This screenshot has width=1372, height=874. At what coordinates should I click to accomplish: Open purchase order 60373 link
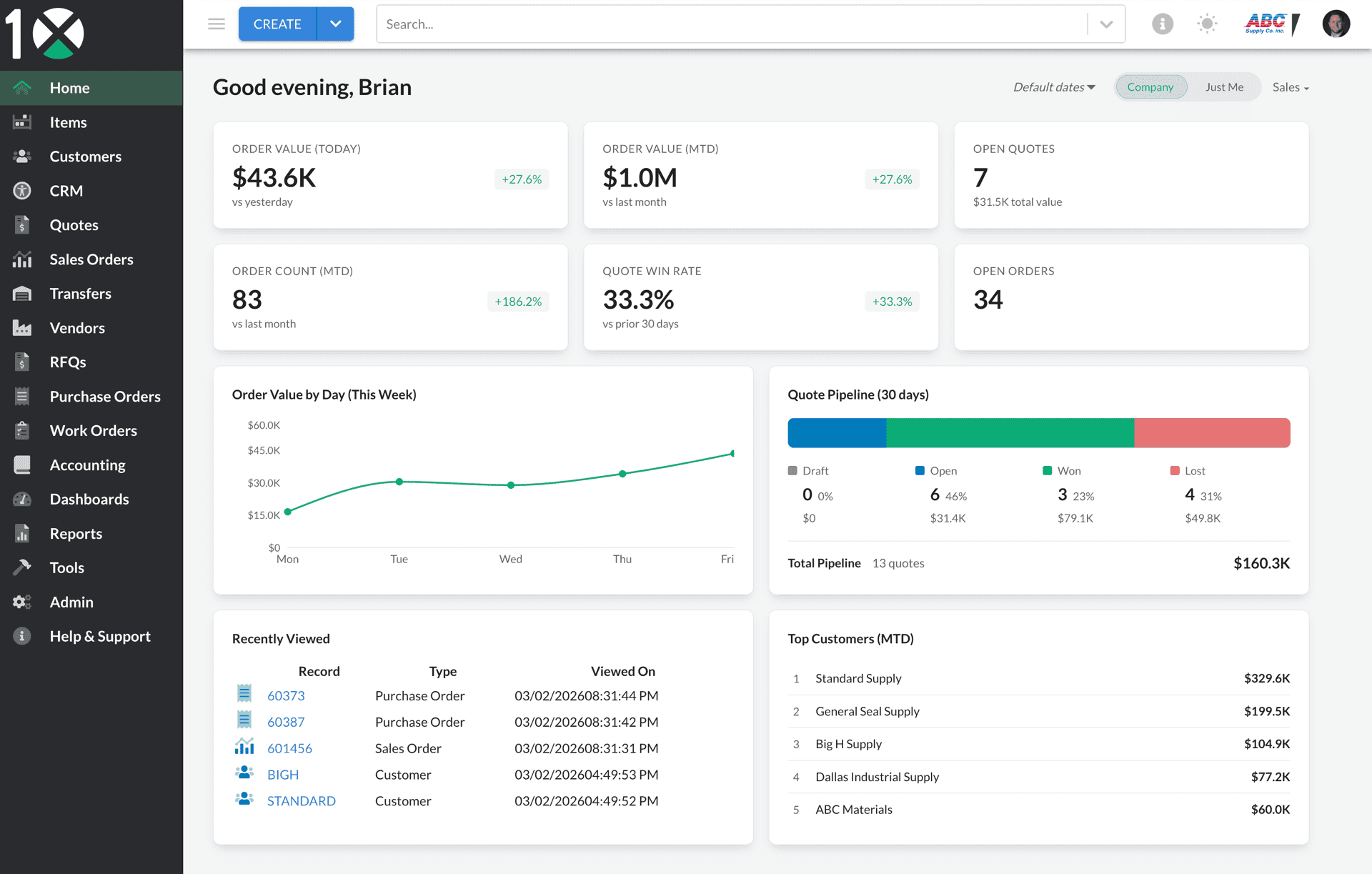point(286,695)
